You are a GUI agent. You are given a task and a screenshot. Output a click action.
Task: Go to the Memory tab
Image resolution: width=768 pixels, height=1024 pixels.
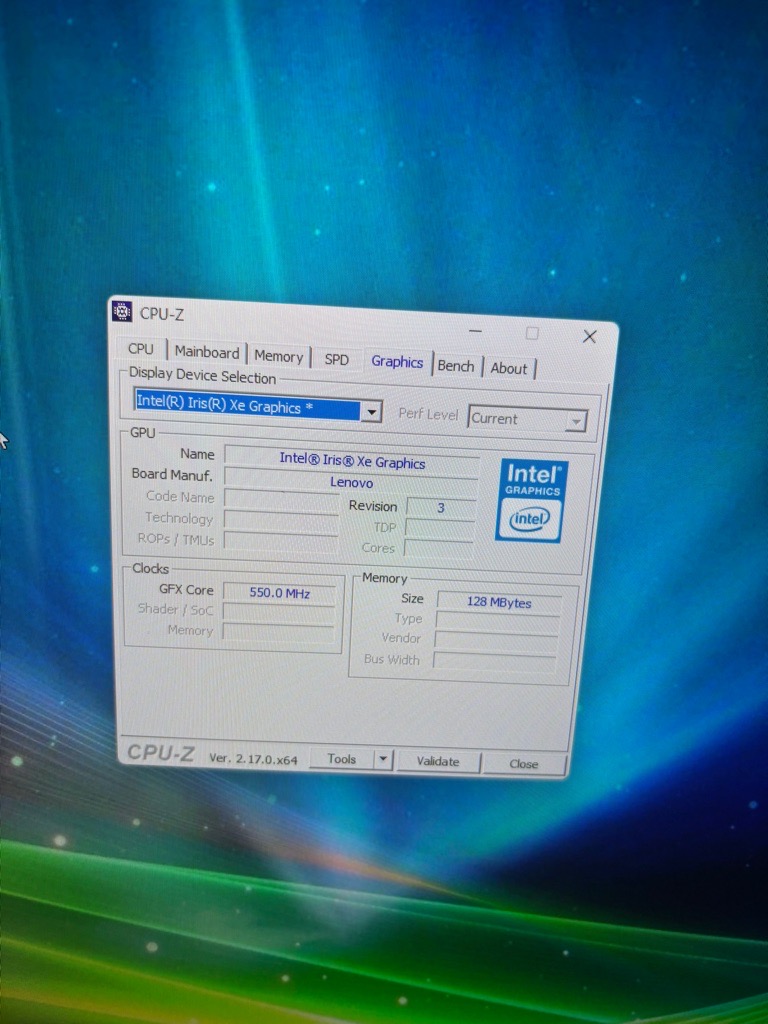pos(278,356)
